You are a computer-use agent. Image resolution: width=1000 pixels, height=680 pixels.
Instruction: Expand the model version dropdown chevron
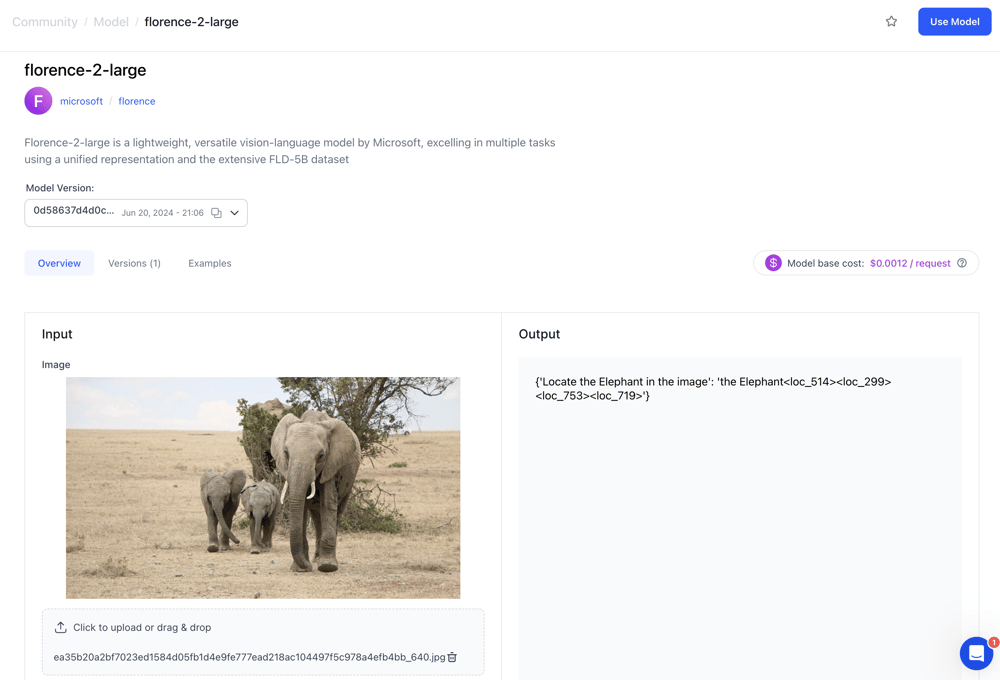pos(235,213)
